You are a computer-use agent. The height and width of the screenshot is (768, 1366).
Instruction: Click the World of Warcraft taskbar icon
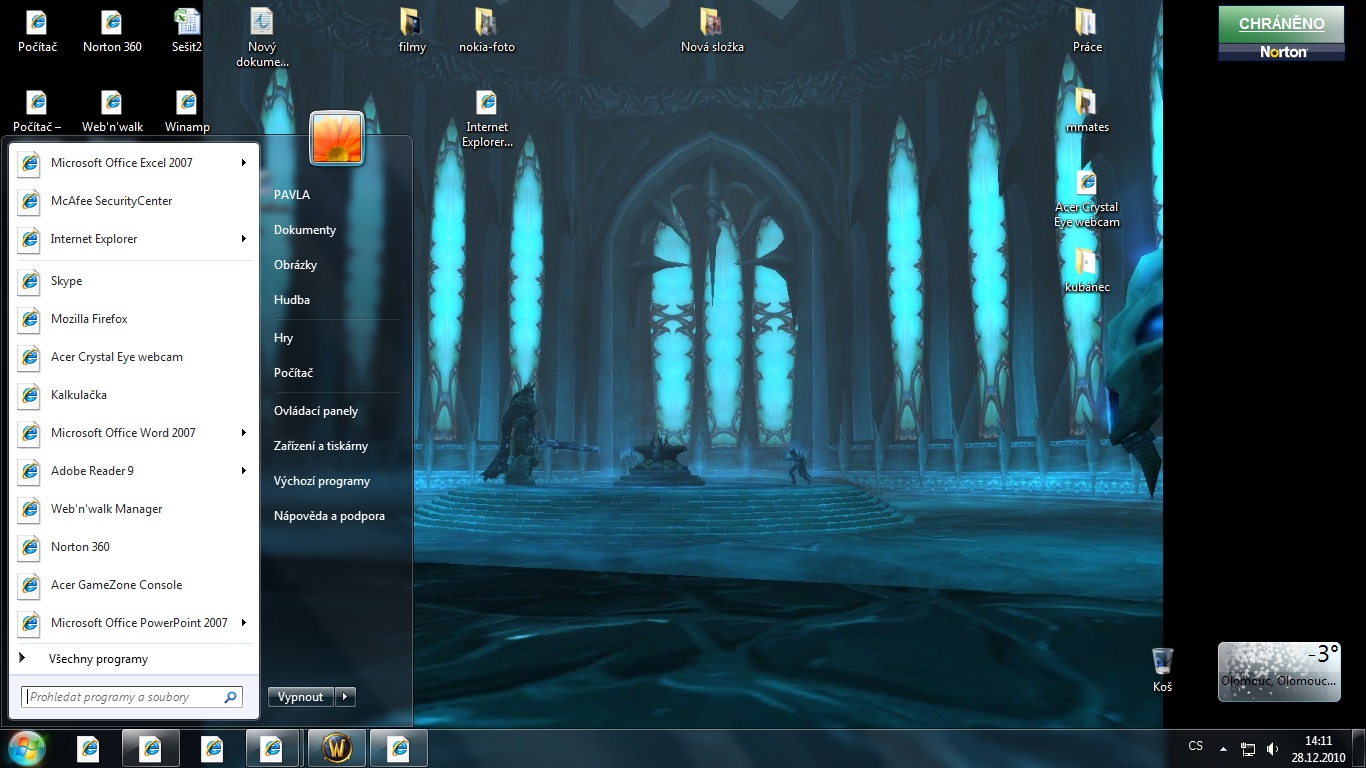point(337,748)
